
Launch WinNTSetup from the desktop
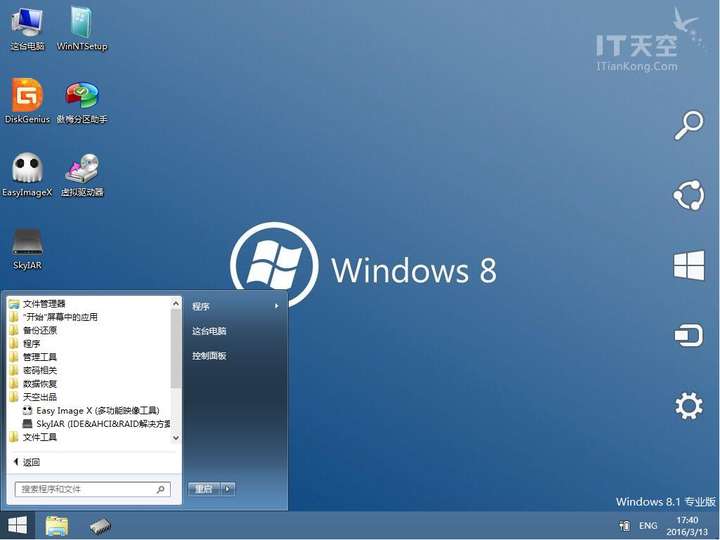82,28
